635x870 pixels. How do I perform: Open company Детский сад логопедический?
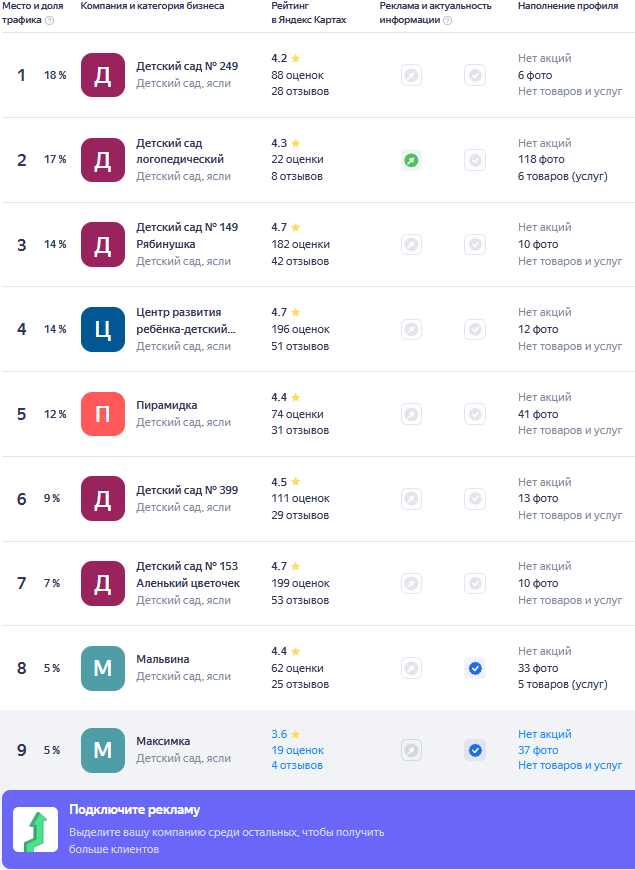click(180, 151)
